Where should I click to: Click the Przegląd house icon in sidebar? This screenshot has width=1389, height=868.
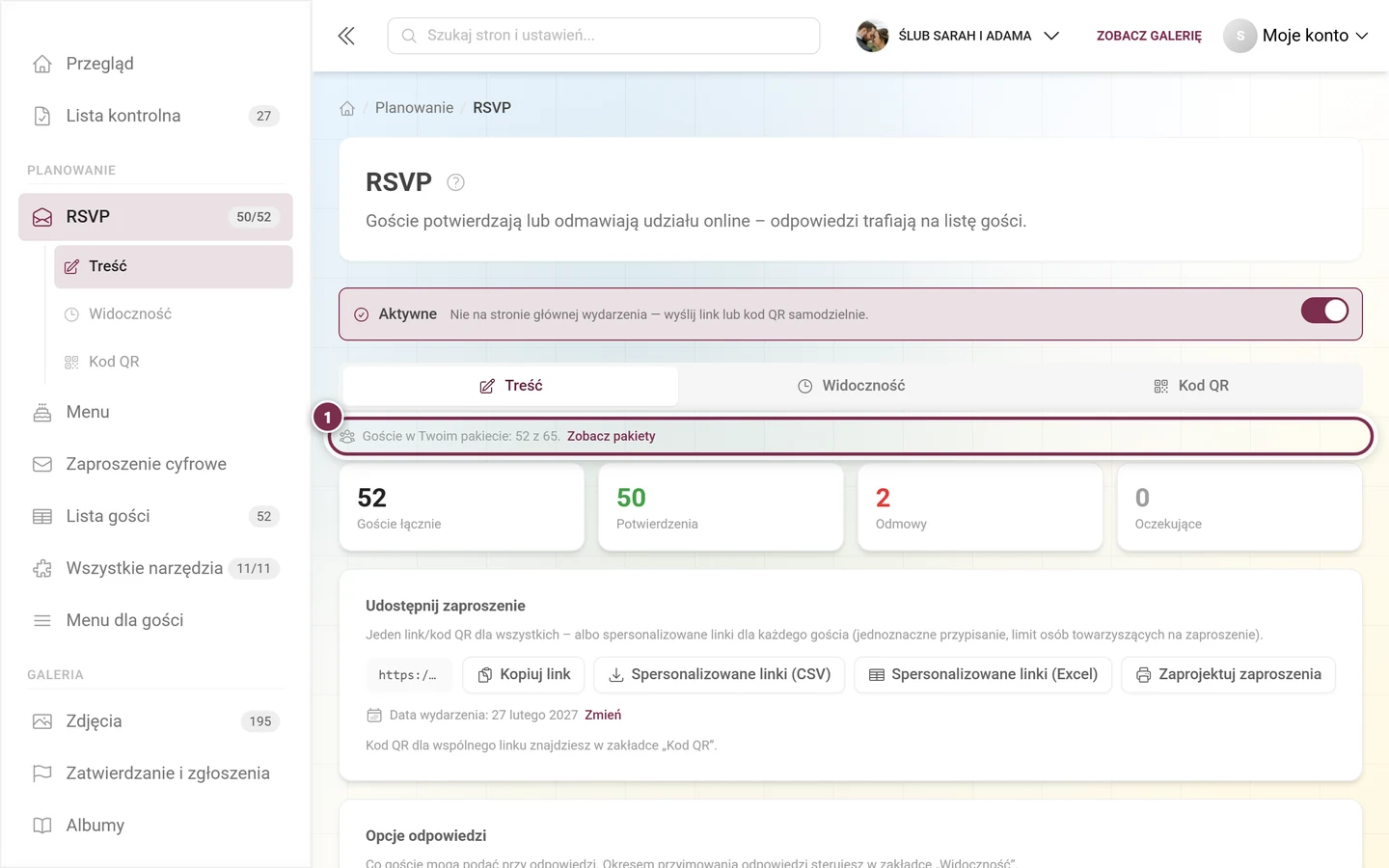[x=42, y=64]
